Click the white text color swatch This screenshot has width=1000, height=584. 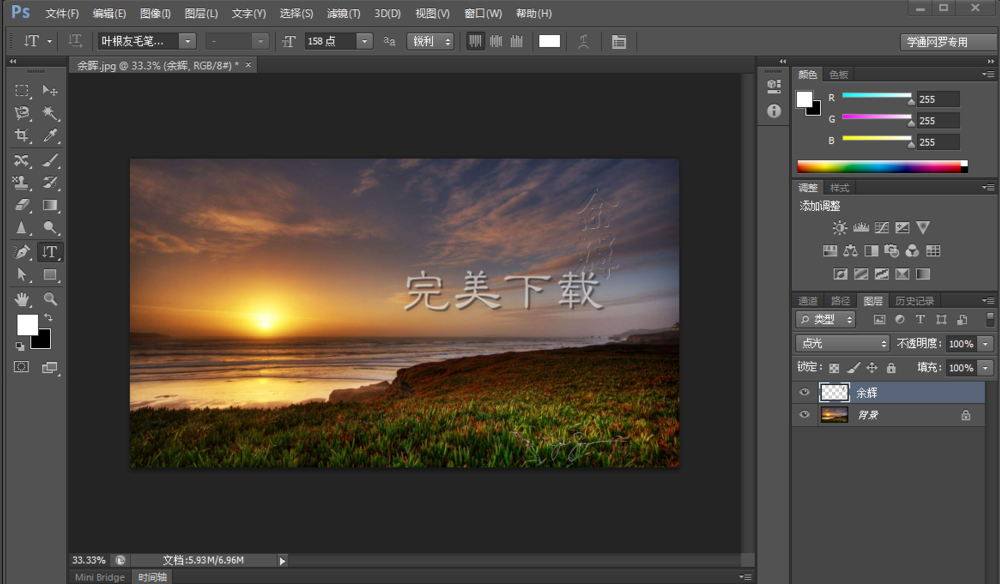coord(549,41)
